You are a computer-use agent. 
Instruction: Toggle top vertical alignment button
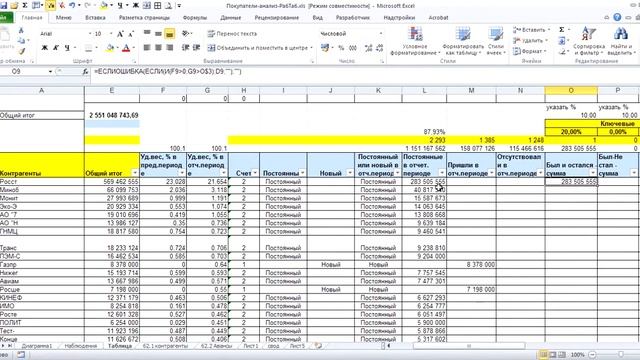[147, 34]
